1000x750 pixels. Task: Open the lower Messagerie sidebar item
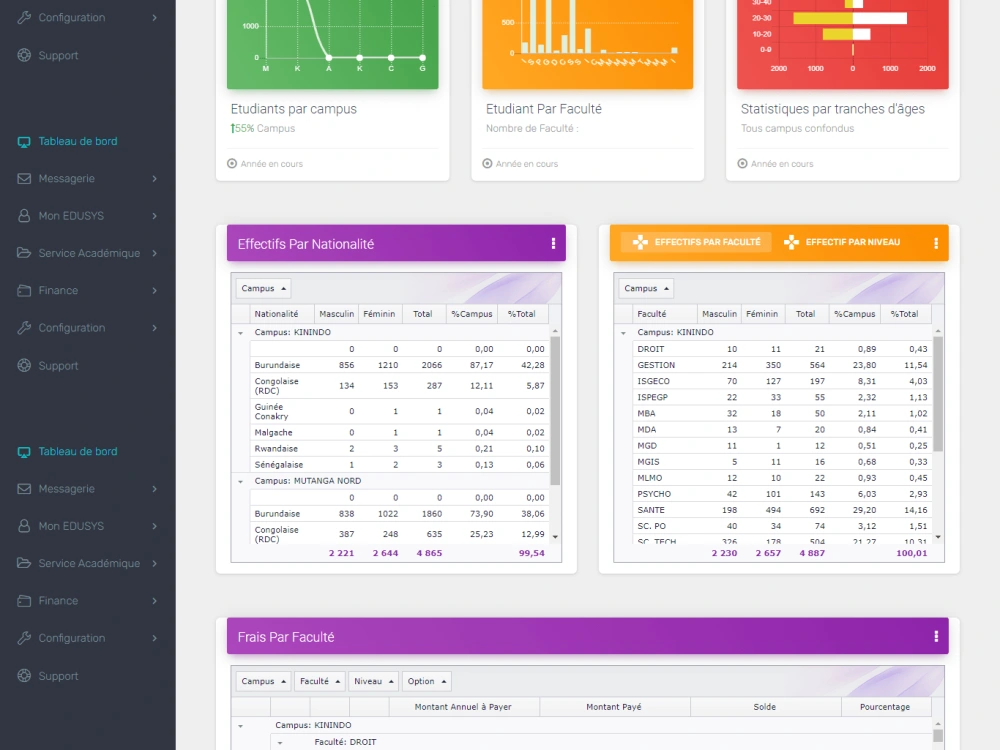(87, 489)
